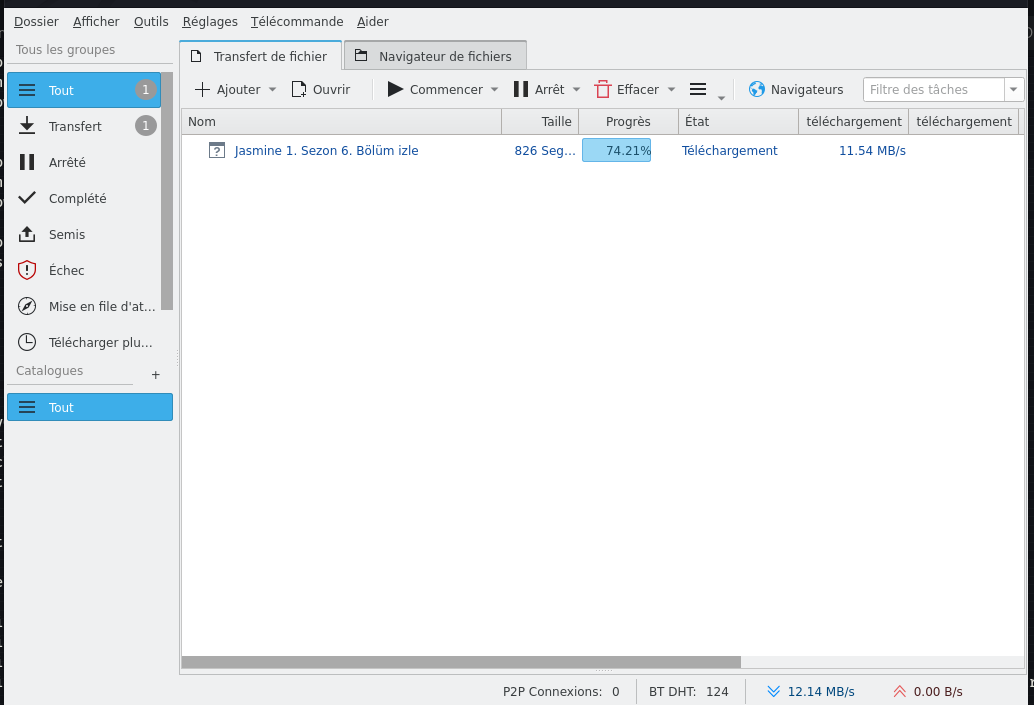The height and width of the screenshot is (705, 1034).
Task: Click the P2P Connexions status entry
Action: tap(561, 691)
